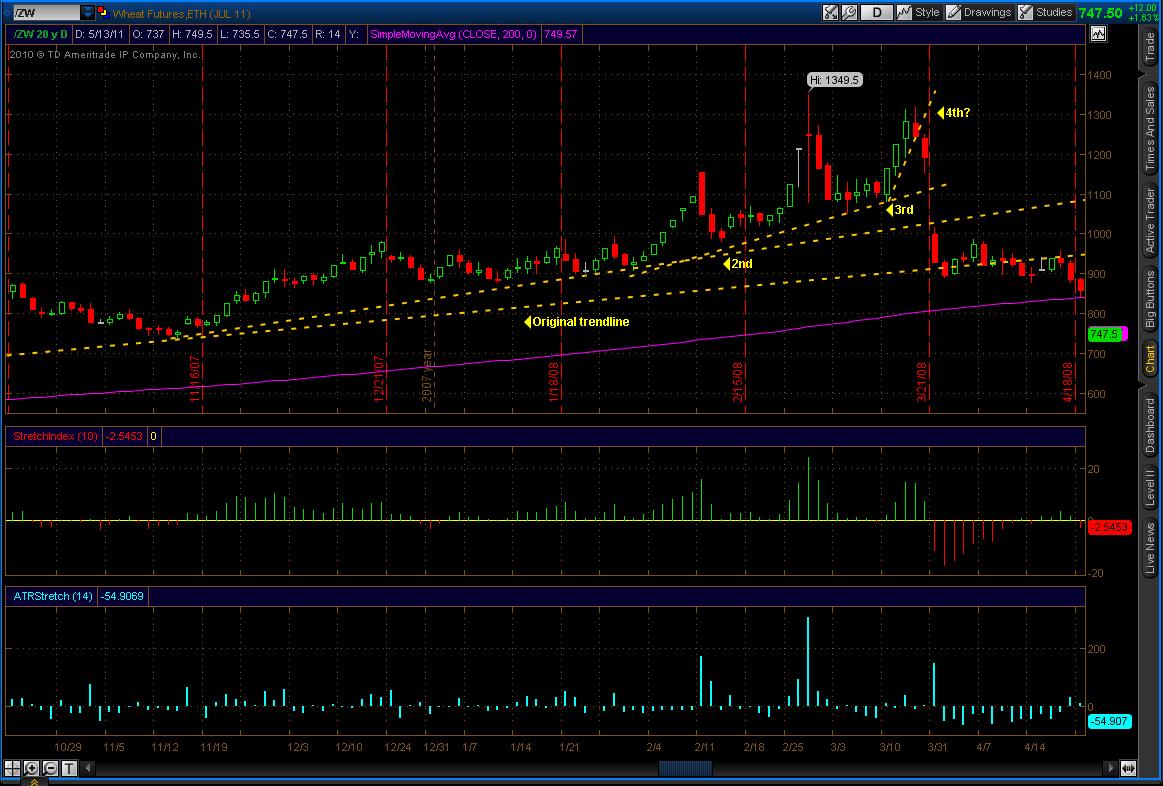Click the 749.57 moving average value
The image size is (1163, 786).
(559, 34)
